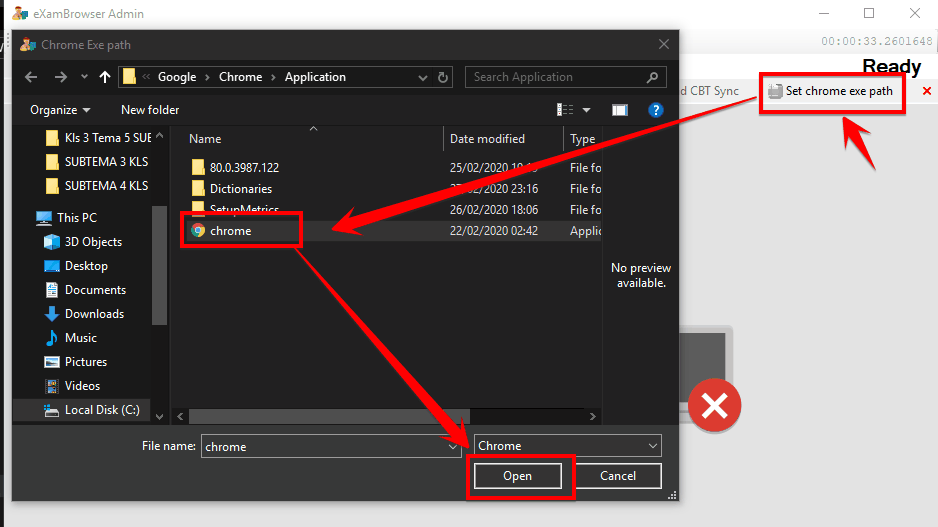The width and height of the screenshot is (938, 527).
Task: Click horizontal scrollbar thumb in file list
Action: coord(329,416)
